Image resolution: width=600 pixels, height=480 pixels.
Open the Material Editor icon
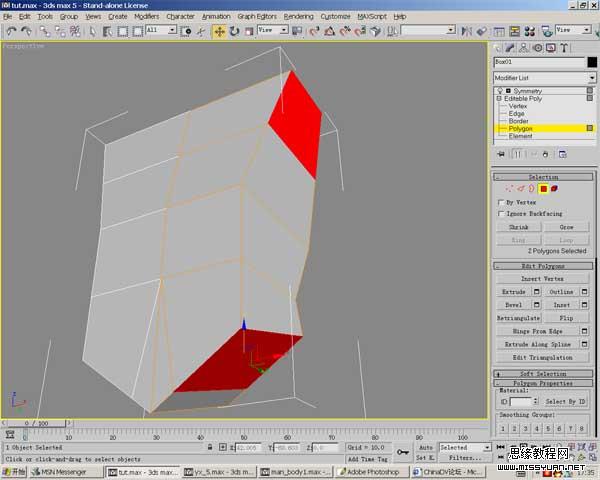pyautogui.click(x=530, y=31)
